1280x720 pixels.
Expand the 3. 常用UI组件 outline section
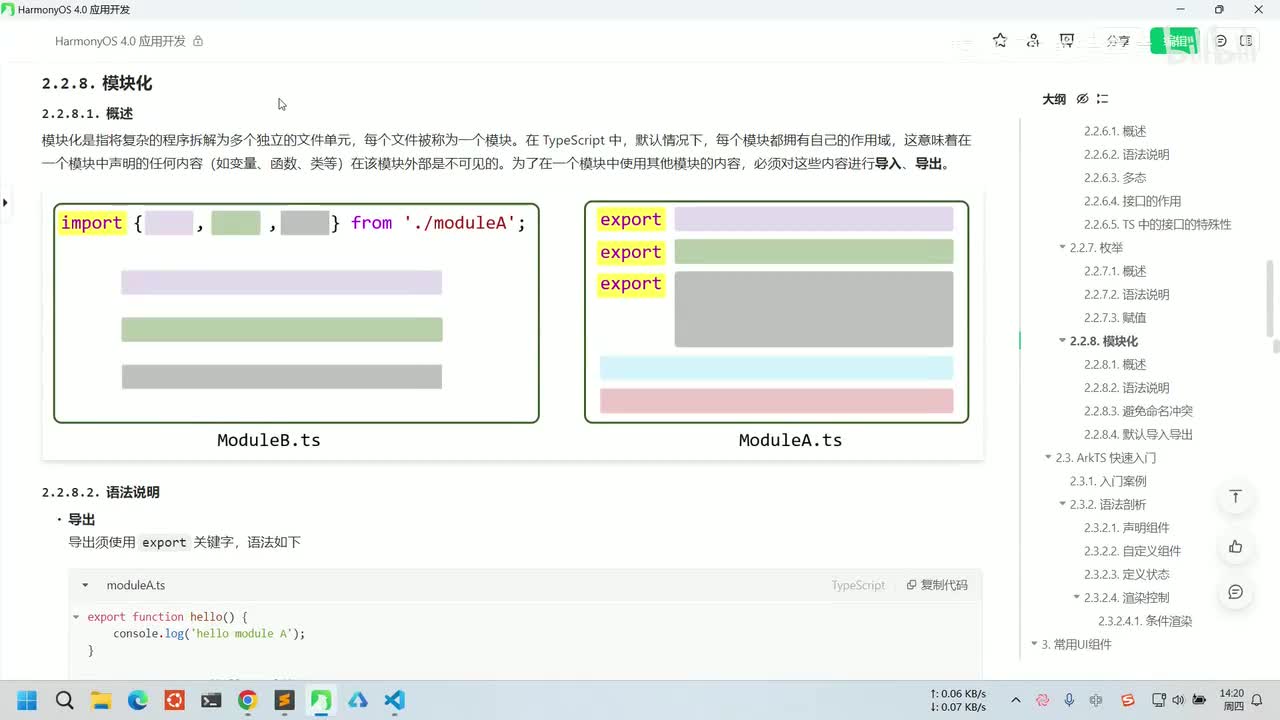click(x=1034, y=644)
